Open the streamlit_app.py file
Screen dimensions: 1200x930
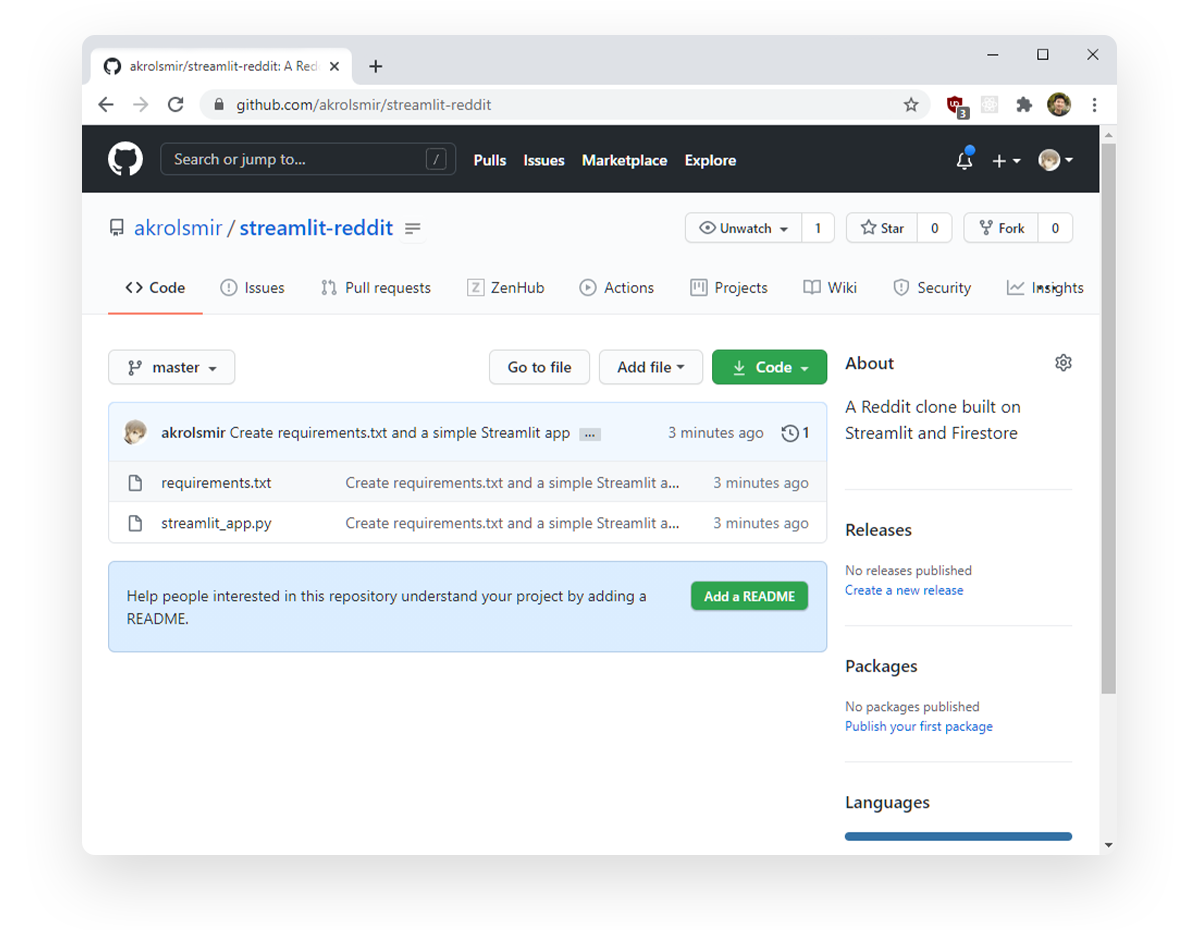point(216,523)
